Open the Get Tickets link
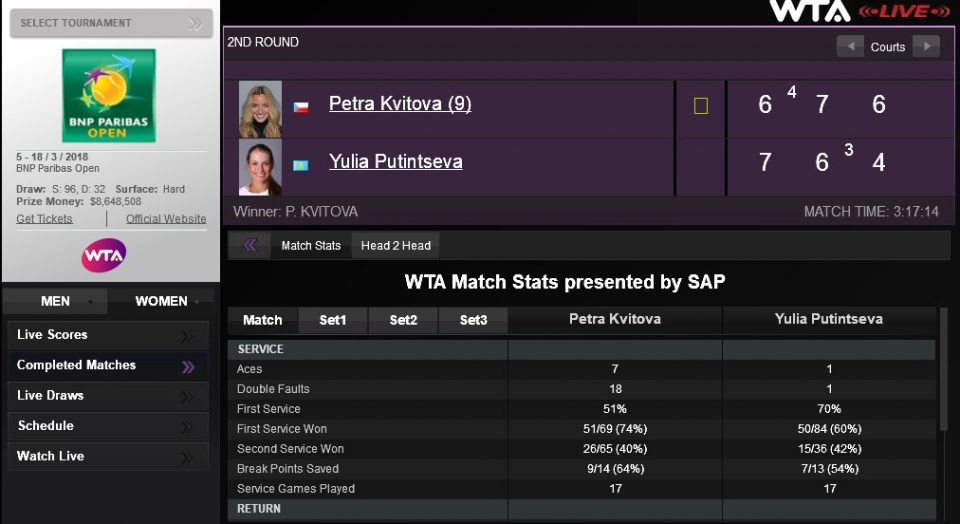Viewport: 960px width, 524px height. pos(44,219)
